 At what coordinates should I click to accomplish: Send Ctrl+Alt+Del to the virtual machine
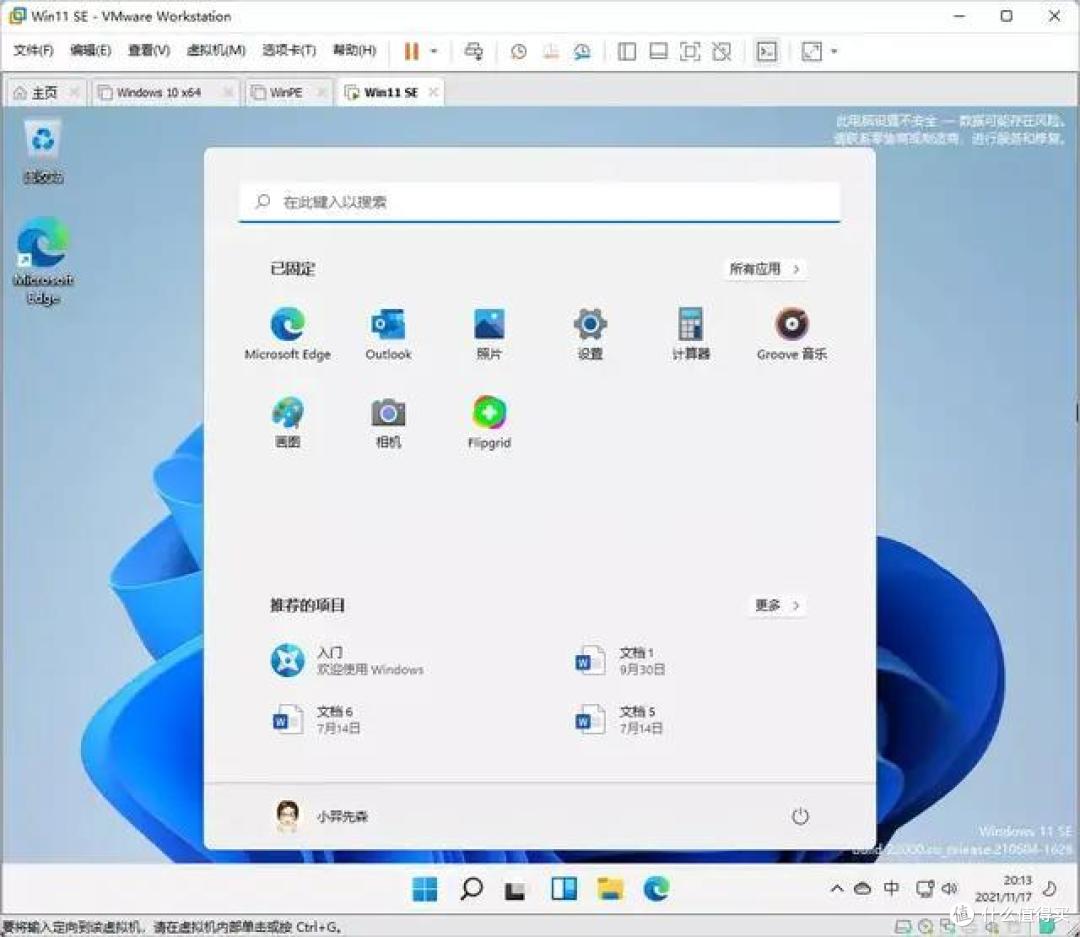[x=474, y=51]
